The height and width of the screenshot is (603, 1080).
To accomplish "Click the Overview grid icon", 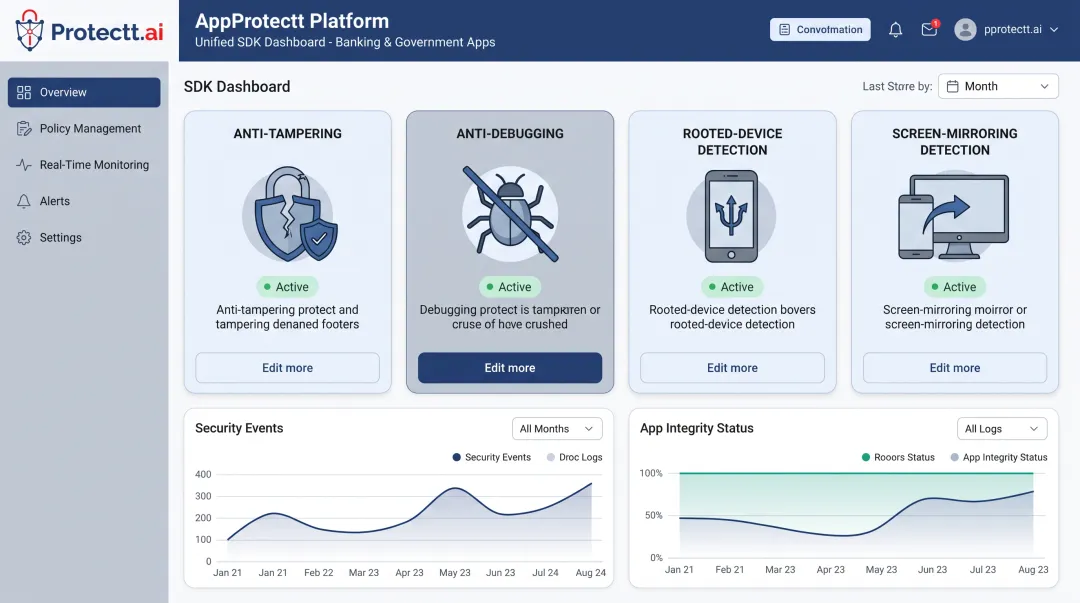I will 24,92.
